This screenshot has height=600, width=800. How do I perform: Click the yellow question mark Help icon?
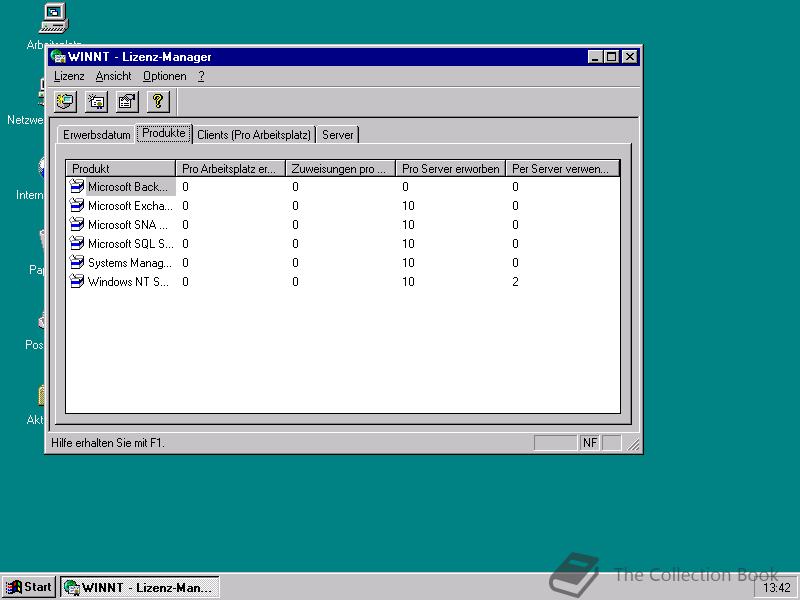pyautogui.click(x=158, y=102)
